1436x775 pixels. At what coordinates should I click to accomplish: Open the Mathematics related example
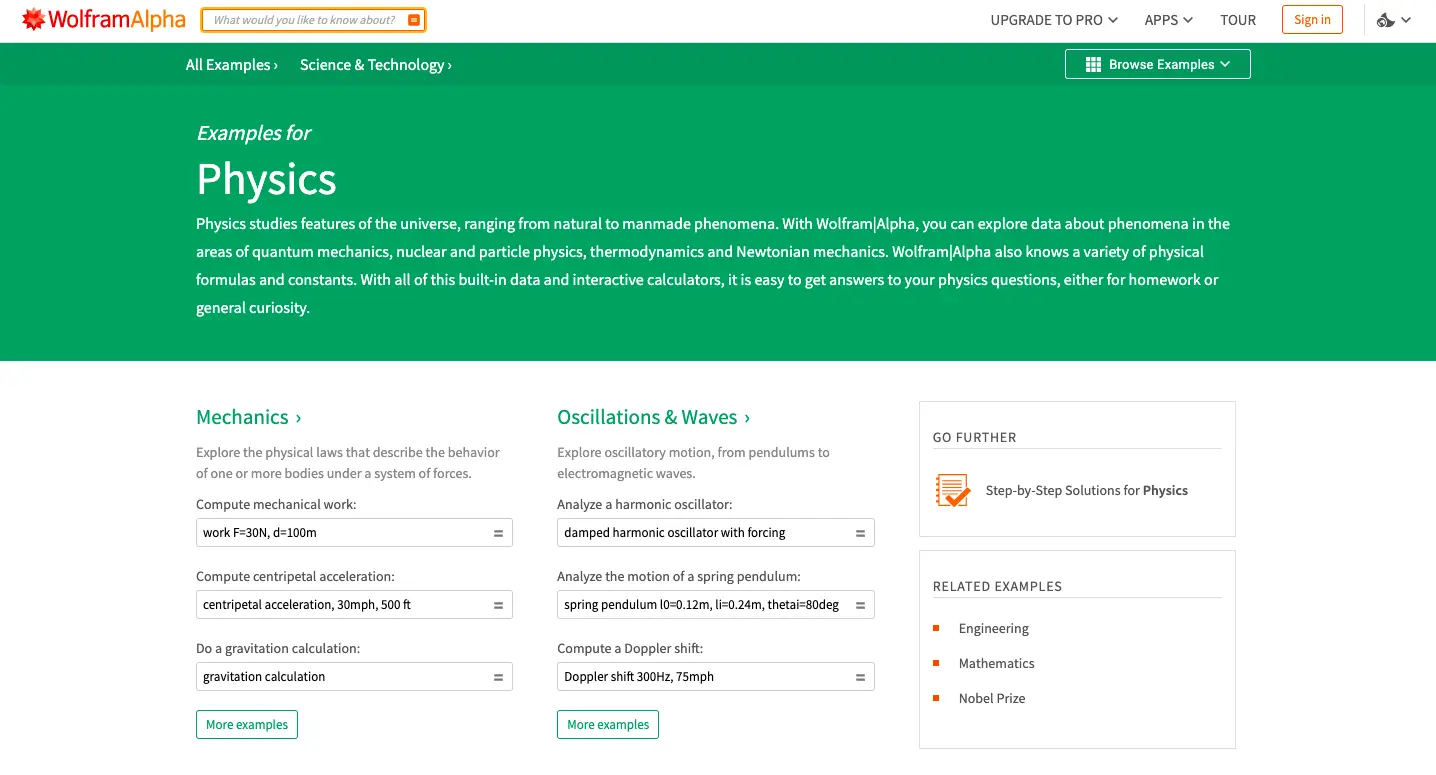[x=997, y=663]
